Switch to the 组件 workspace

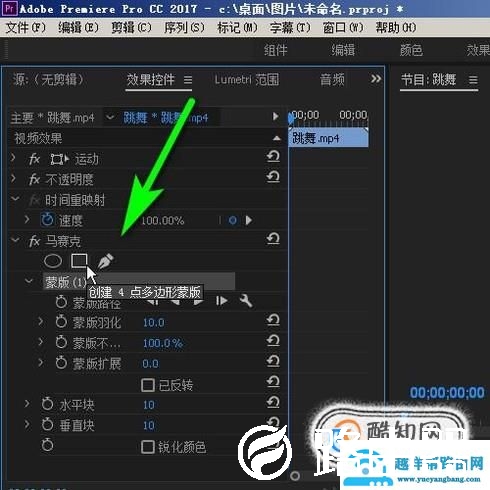[x=275, y=50]
